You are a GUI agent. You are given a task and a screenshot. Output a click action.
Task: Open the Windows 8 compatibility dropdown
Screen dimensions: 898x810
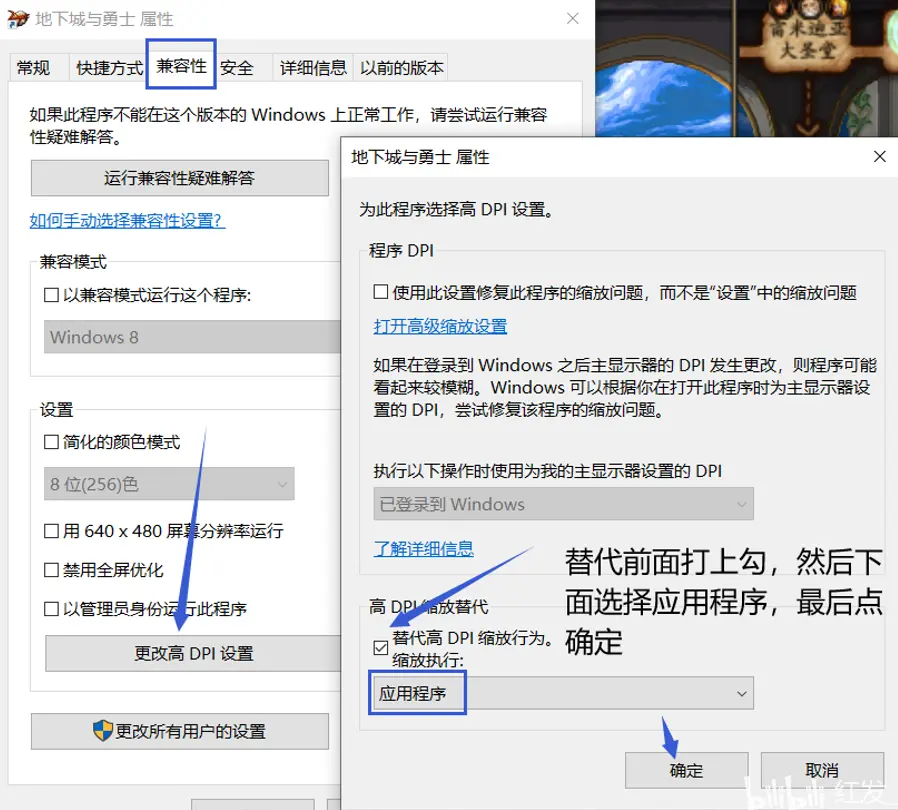tap(192, 337)
